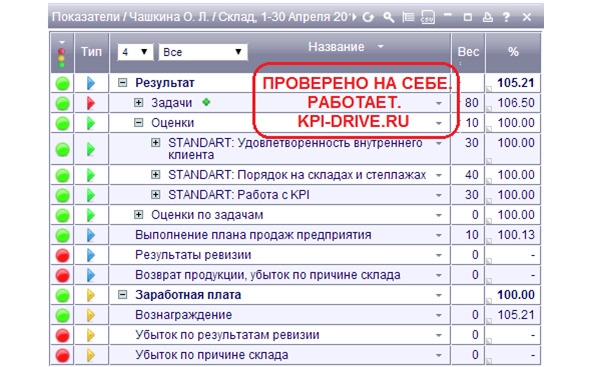Select the Выполнение плана продаж предприятия row
Image resolution: width=591 pixels, height=367 pixels.
tap(295, 235)
